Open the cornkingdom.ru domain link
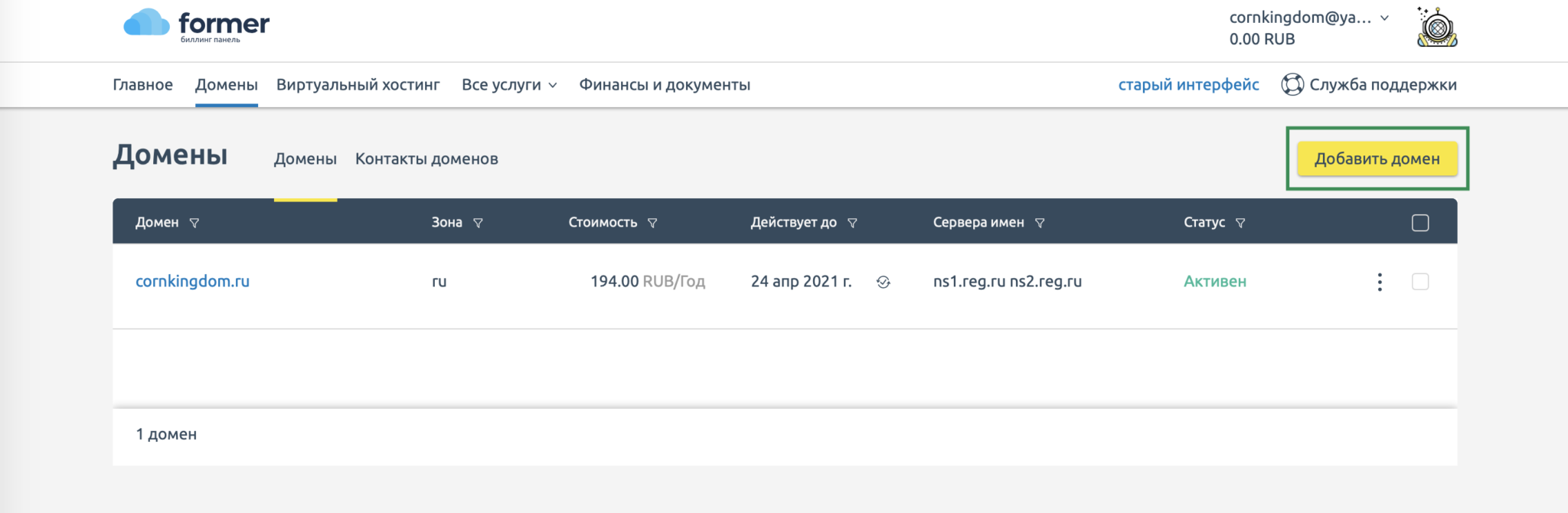1568x513 pixels. tap(192, 281)
